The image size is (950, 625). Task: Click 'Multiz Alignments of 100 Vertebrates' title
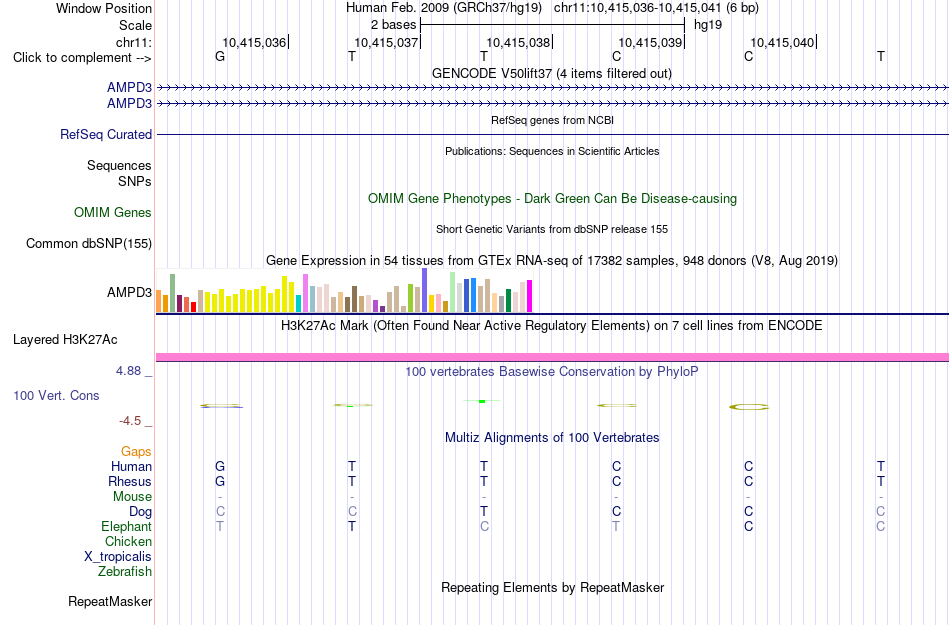552,437
